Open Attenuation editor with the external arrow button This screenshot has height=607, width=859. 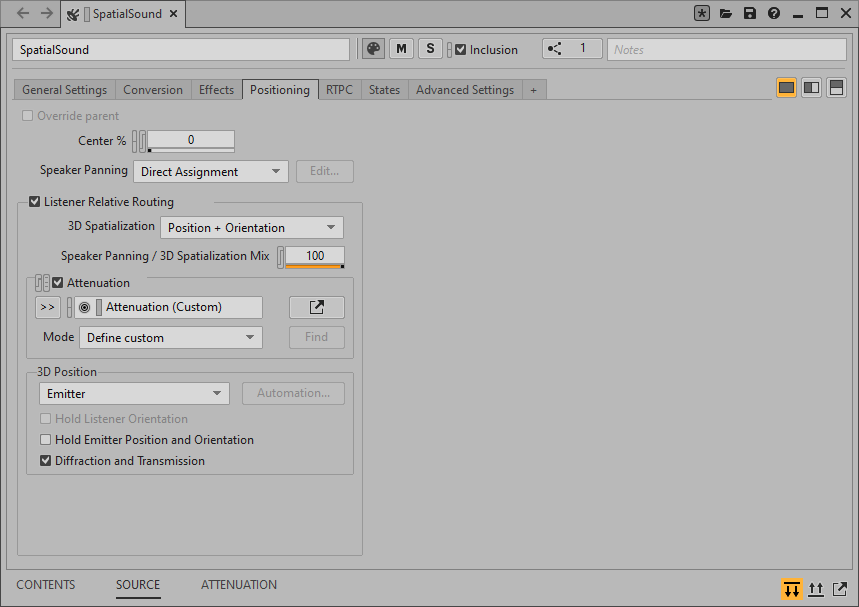click(316, 307)
